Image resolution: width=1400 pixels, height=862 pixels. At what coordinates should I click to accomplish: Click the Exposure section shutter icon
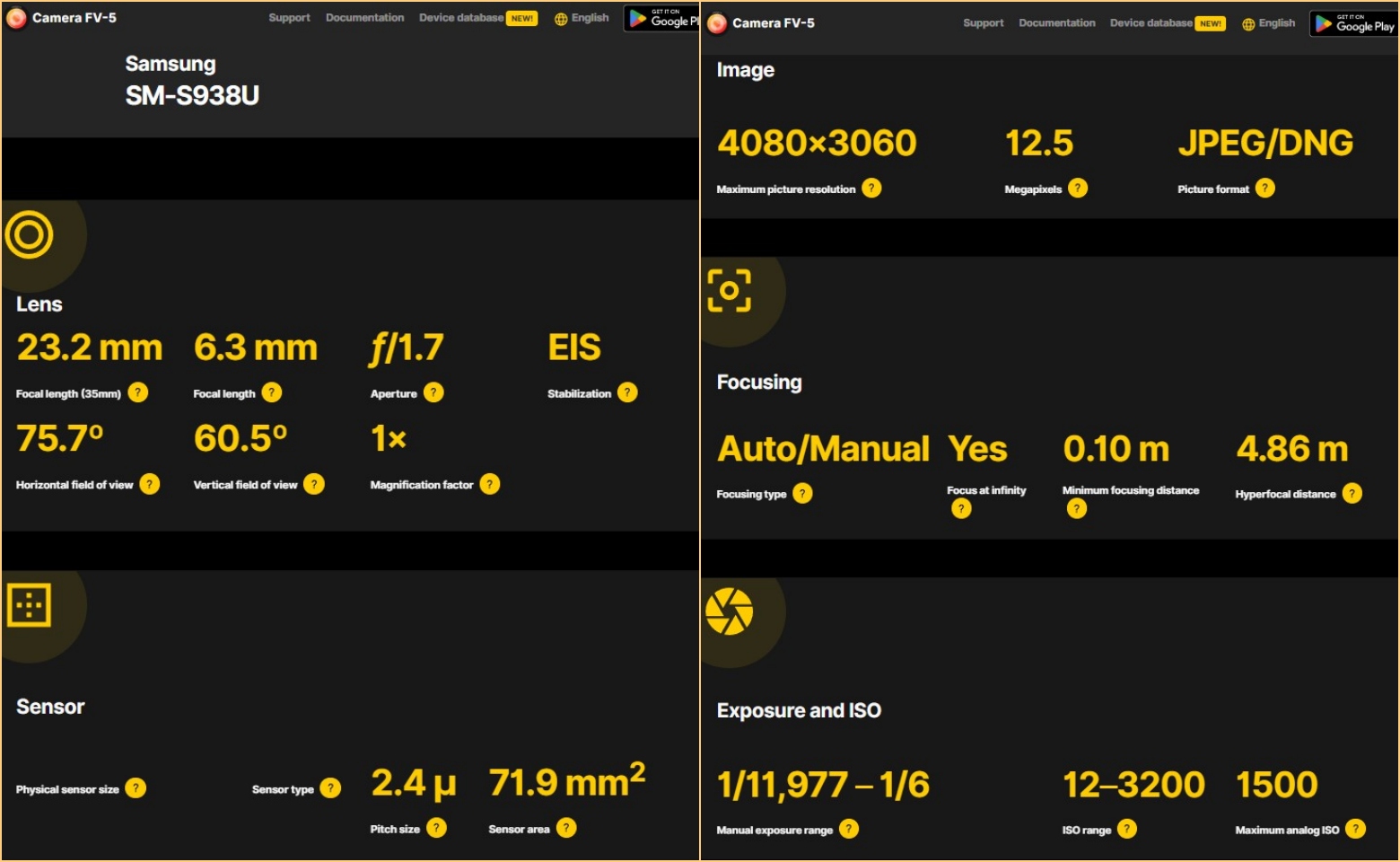730,611
